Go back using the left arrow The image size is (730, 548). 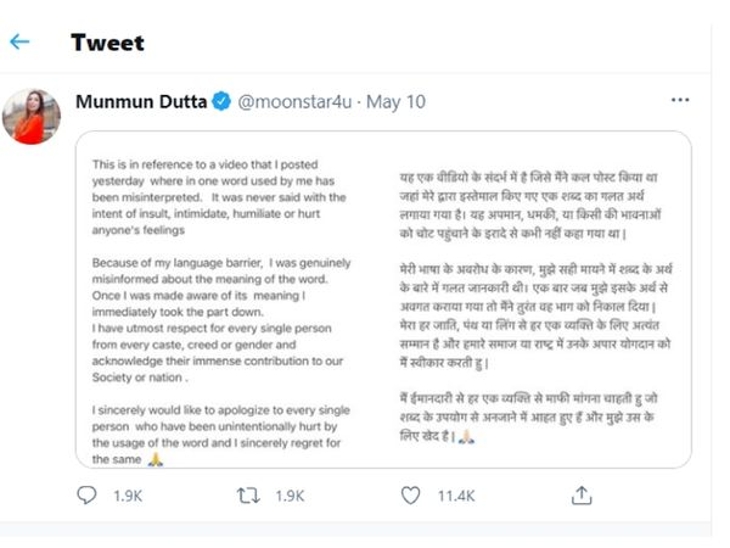19,42
